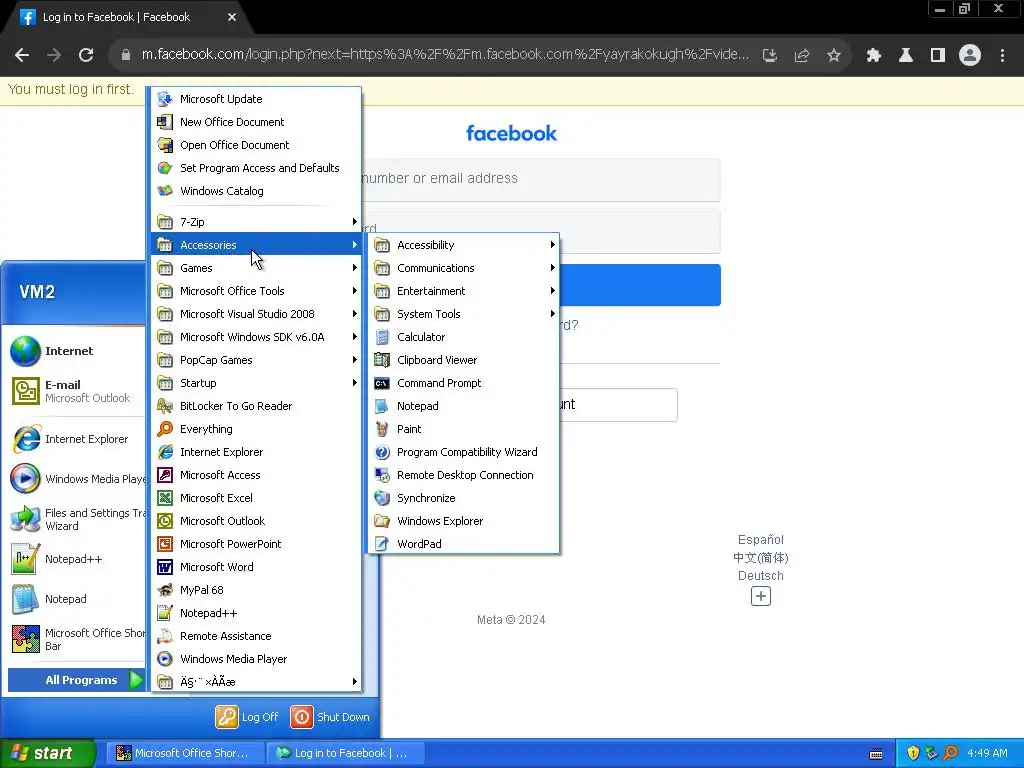Launch Everything search program
1024x768 pixels.
pyautogui.click(x=256, y=429)
